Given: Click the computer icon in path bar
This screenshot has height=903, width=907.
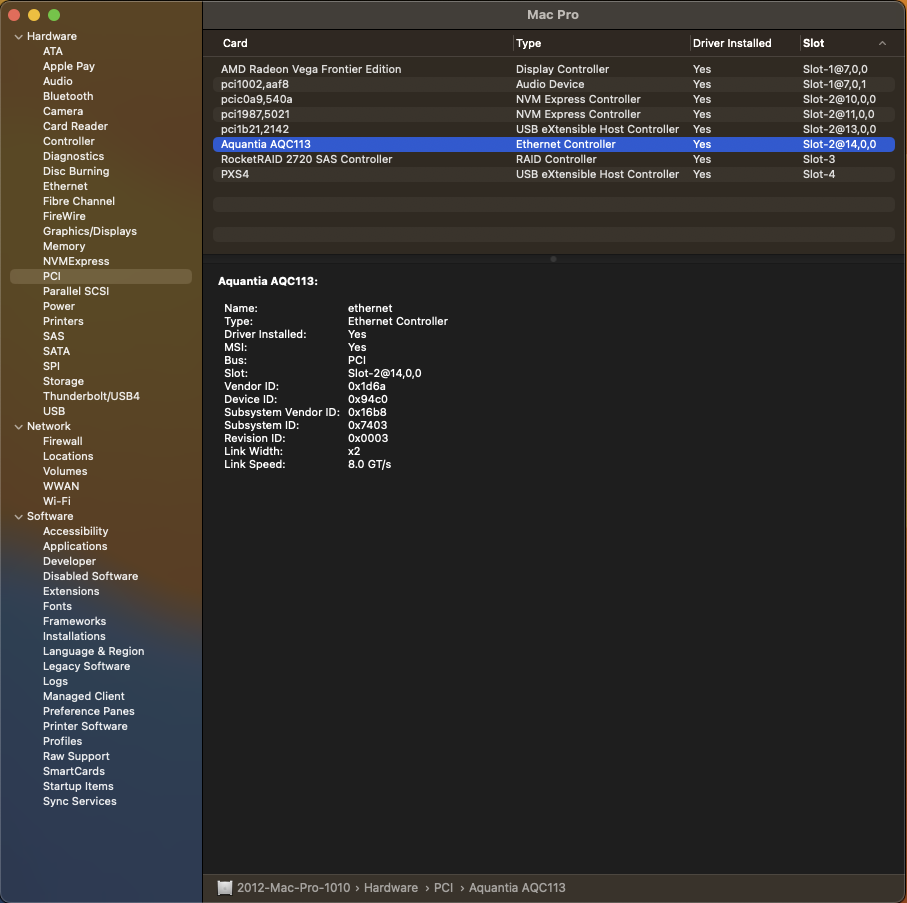Looking at the screenshot, I should pyautogui.click(x=224, y=887).
